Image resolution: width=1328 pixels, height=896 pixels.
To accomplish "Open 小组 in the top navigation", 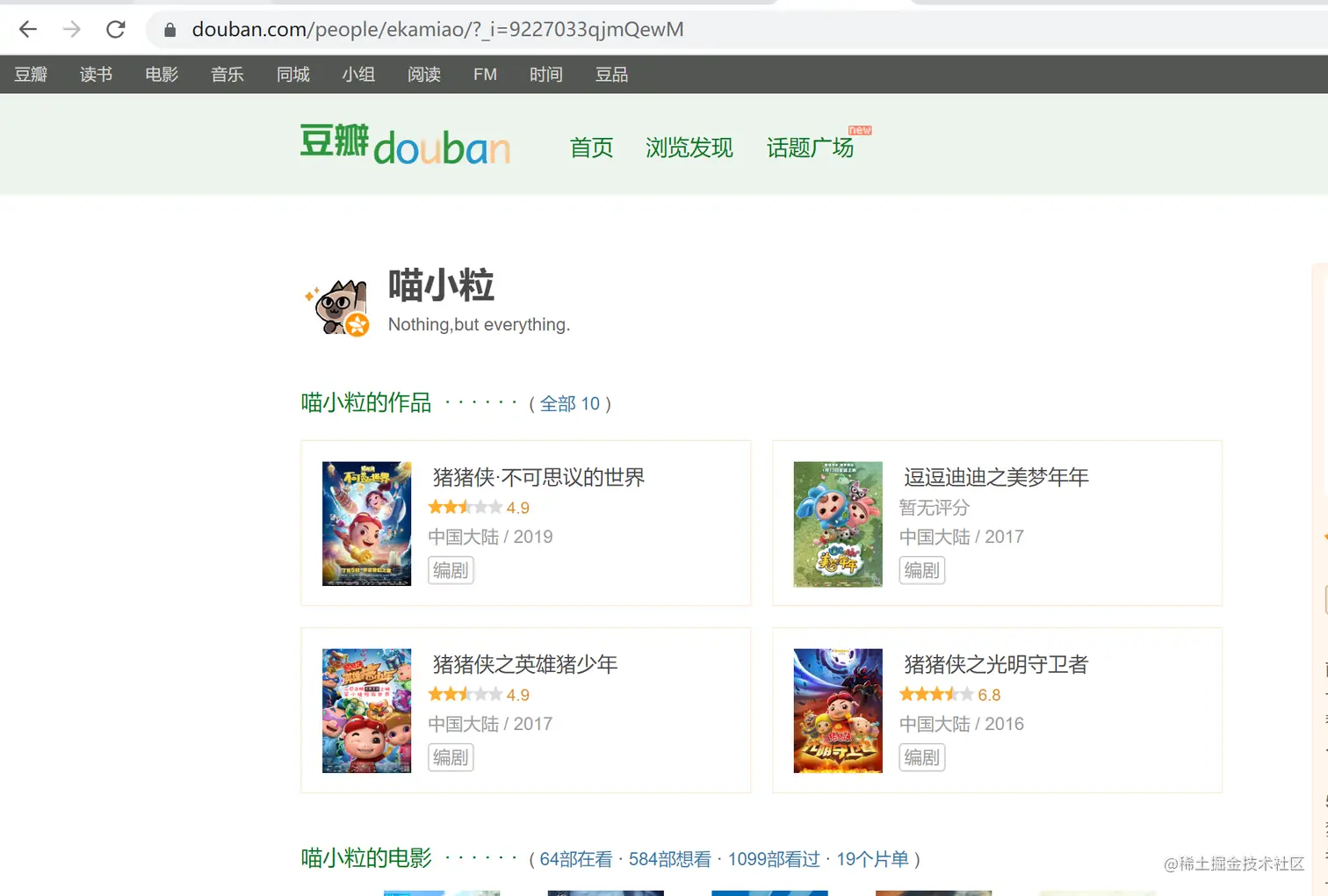I will pyautogui.click(x=358, y=75).
